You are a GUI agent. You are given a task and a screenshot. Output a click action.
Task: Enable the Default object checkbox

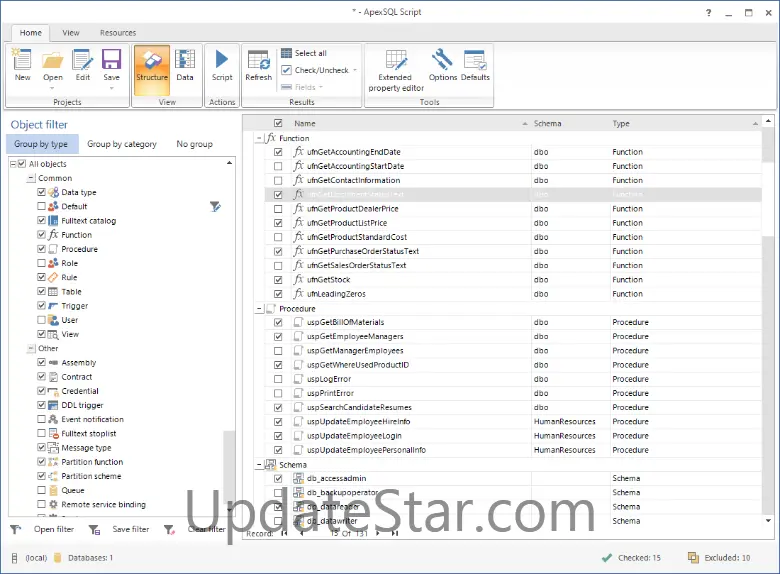pos(41,206)
